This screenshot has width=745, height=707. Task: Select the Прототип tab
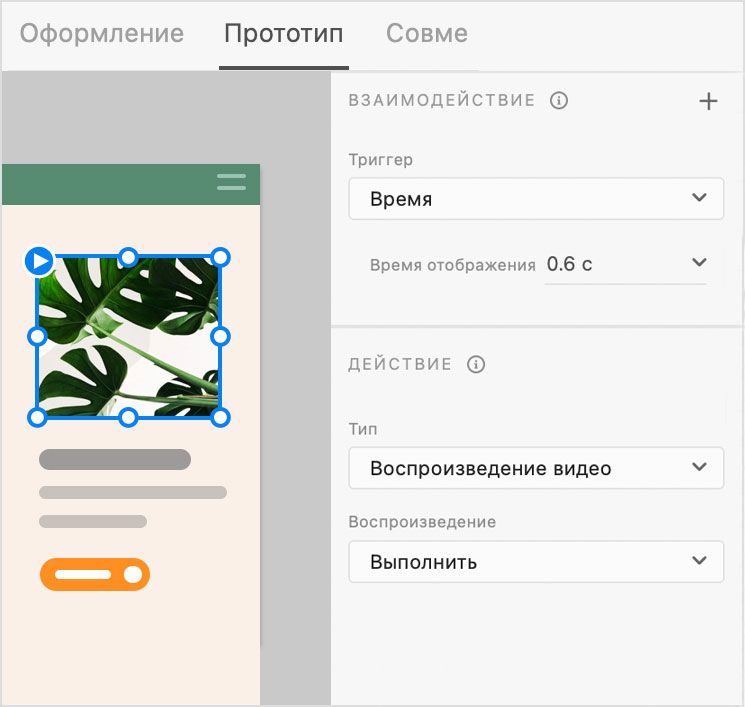(x=284, y=34)
